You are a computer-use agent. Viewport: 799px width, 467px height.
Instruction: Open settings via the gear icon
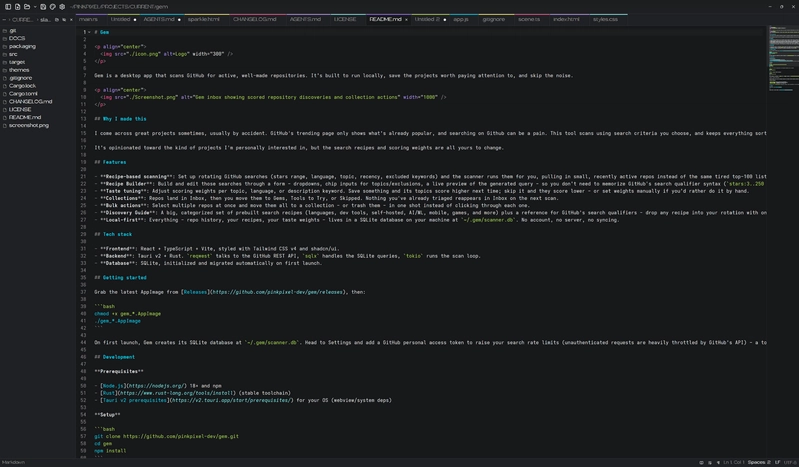coord(62,7)
